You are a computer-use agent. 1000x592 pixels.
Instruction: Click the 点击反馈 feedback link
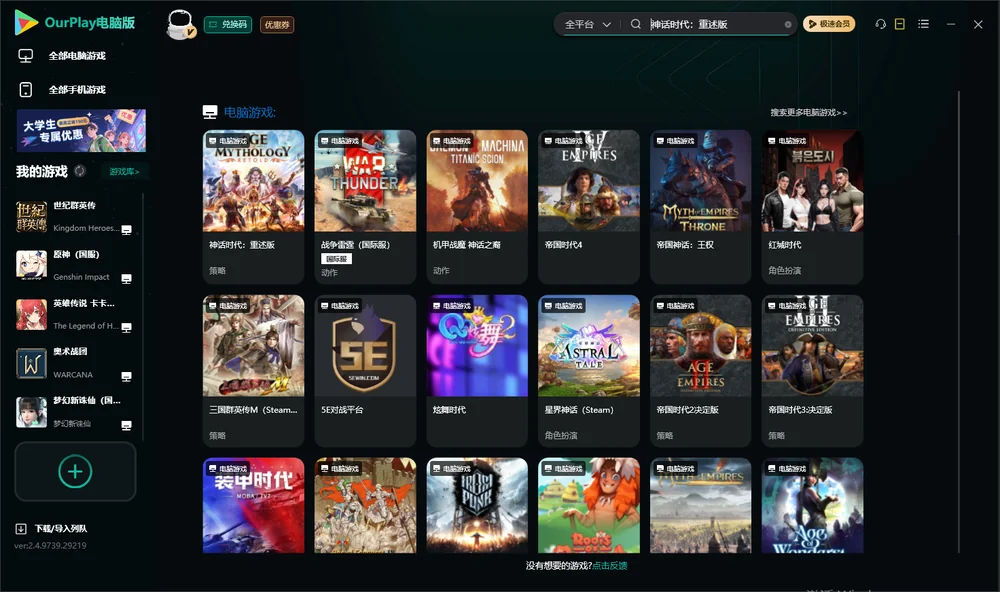point(610,566)
